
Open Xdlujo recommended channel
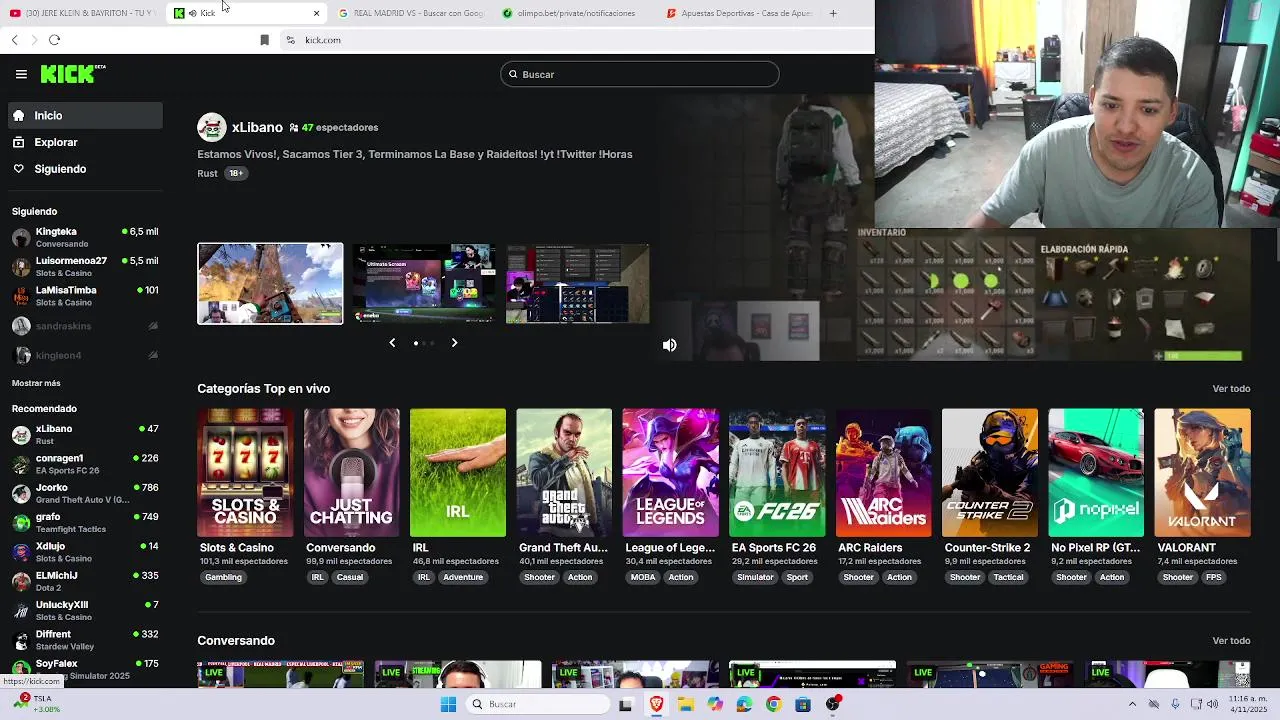[x=85, y=552]
